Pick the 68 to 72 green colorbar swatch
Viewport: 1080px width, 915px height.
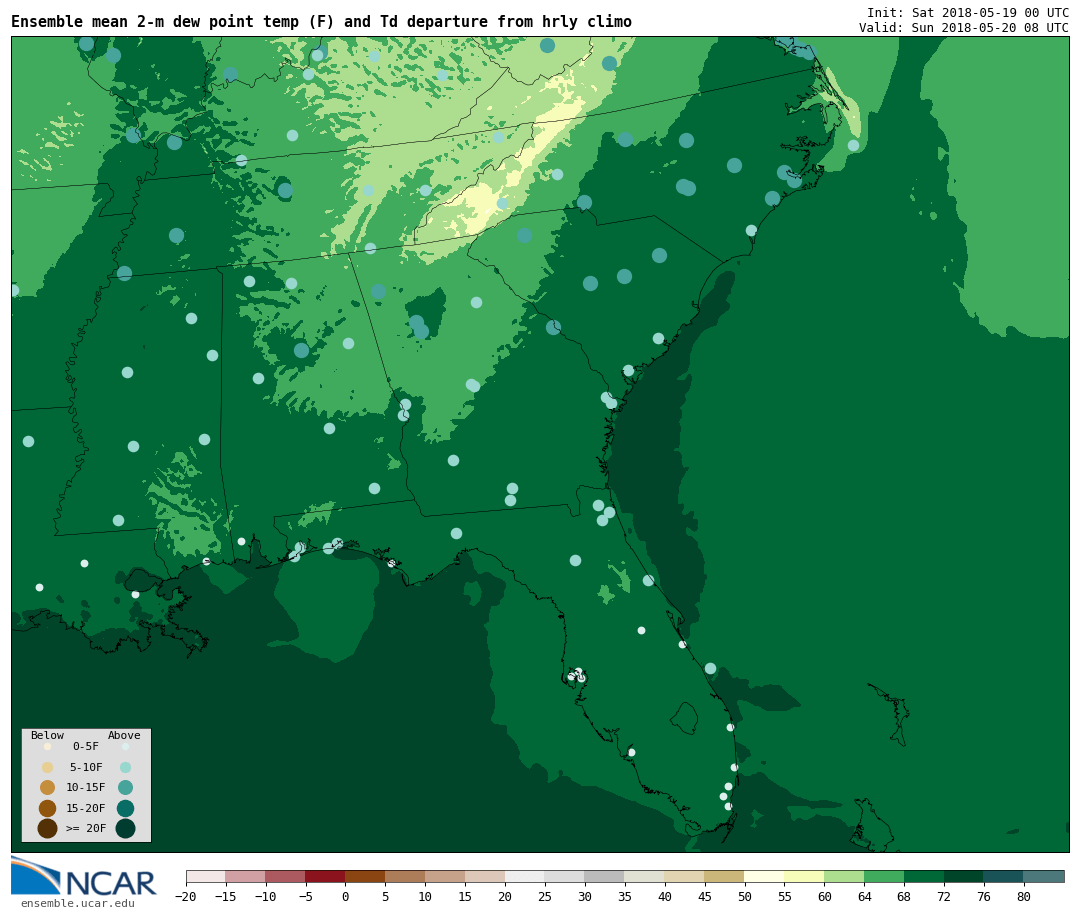[x=924, y=876]
